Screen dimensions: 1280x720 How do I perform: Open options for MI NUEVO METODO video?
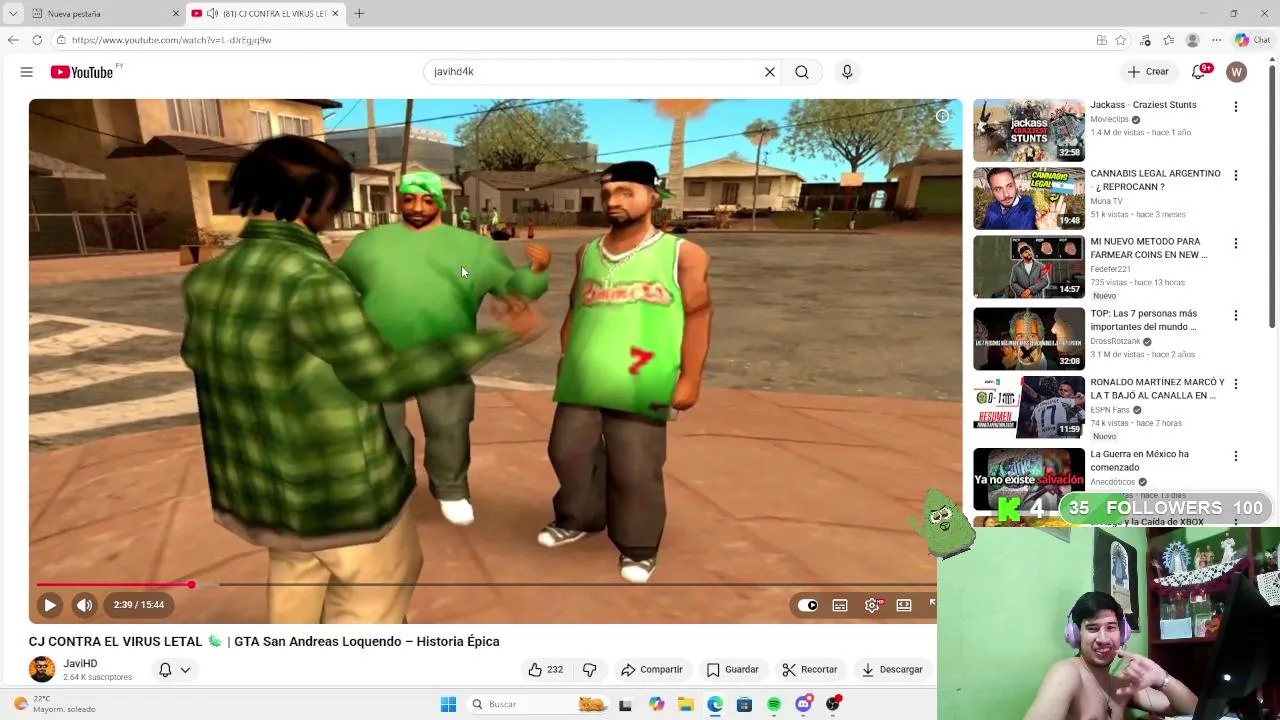click(x=1236, y=244)
